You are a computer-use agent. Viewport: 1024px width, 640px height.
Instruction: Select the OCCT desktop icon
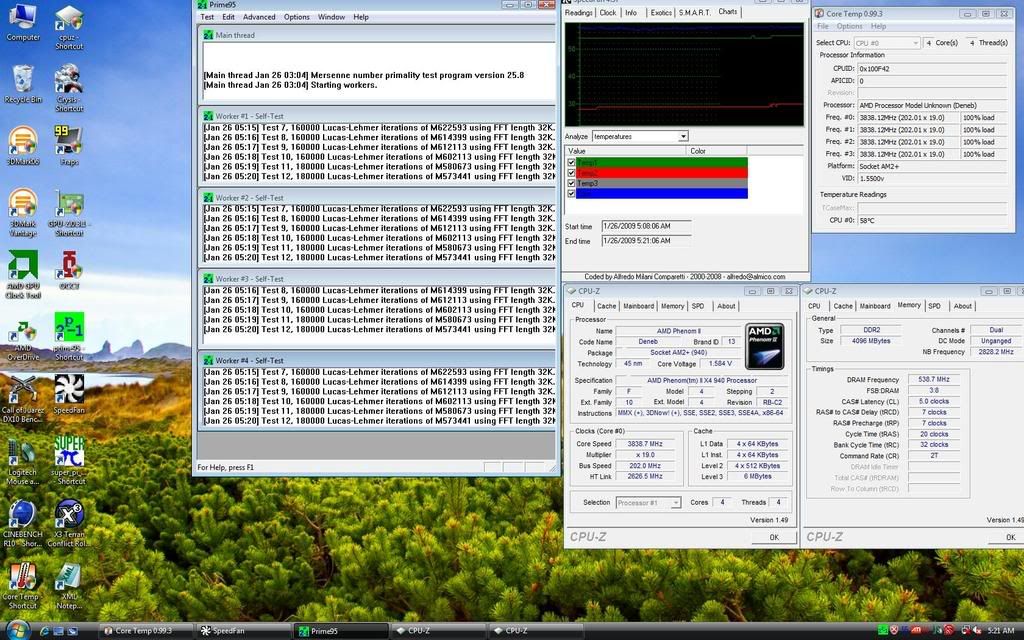69,270
